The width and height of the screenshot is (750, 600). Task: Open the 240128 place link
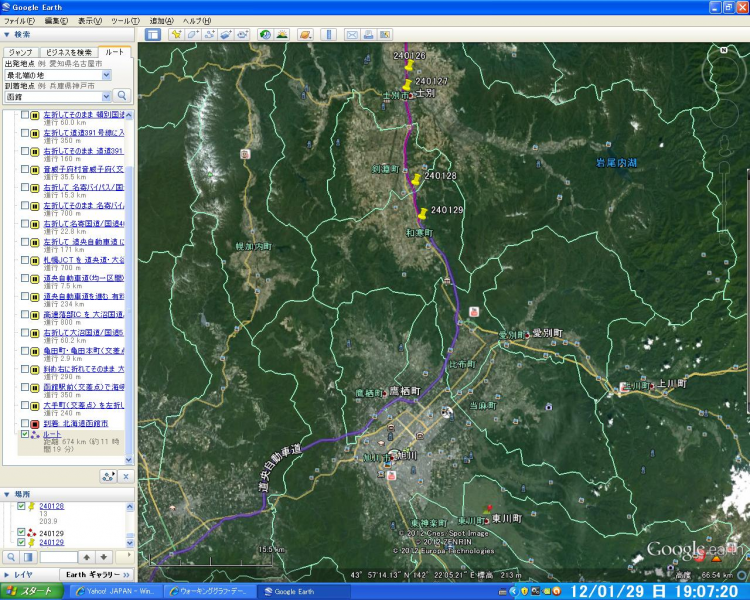[x=52, y=506]
